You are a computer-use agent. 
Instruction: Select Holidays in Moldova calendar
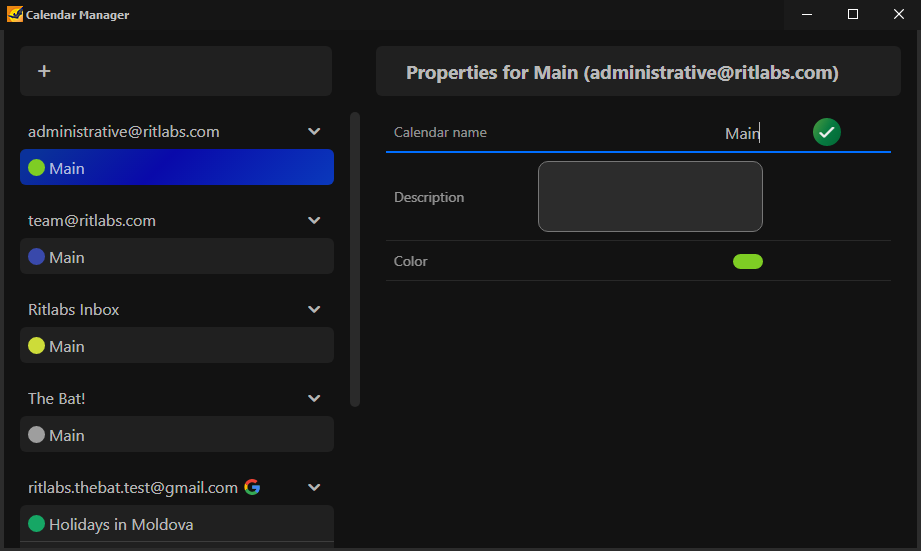[177, 523]
